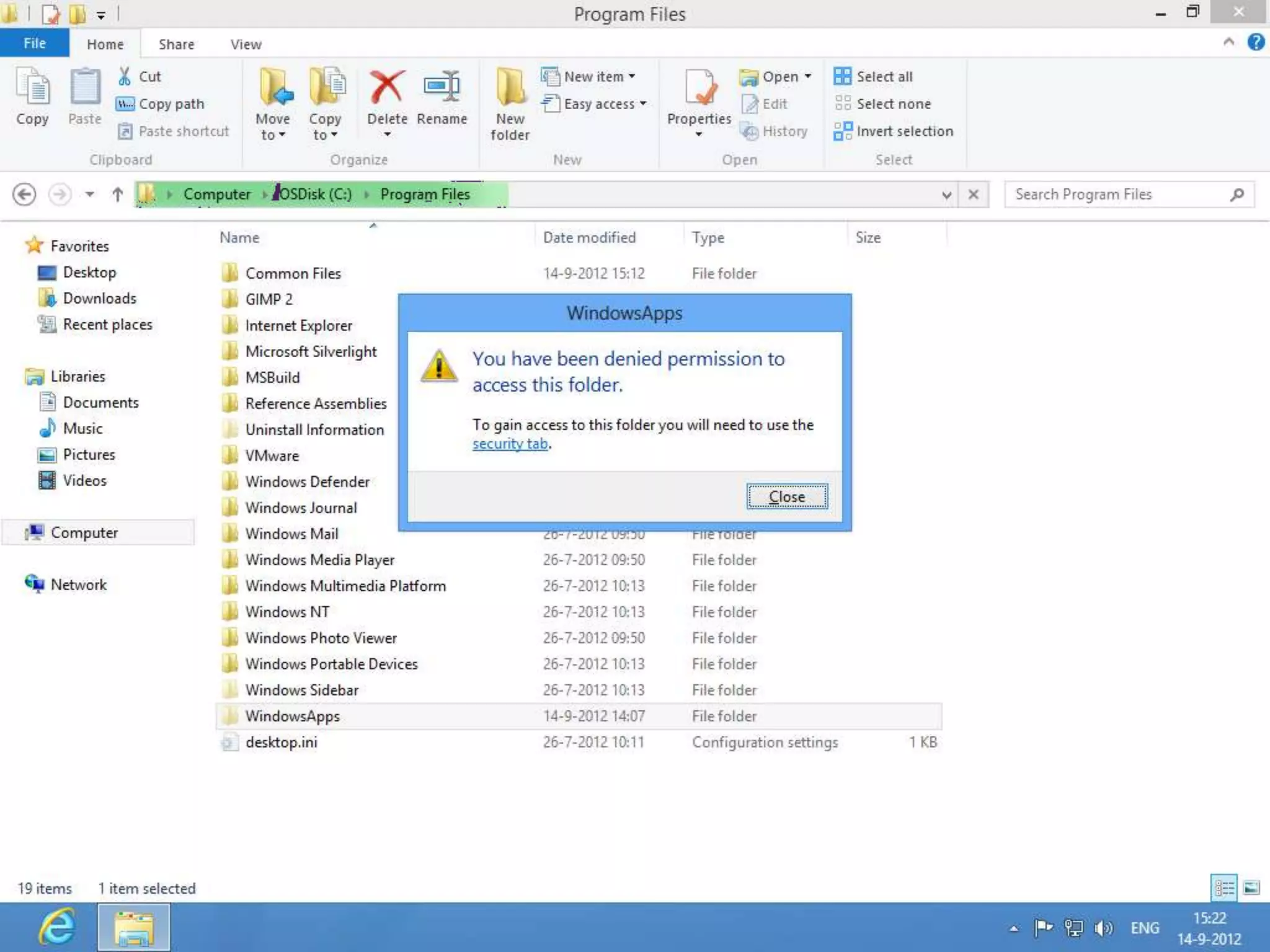Click Copy path in the ribbon
1270x952 pixels.
160,104
